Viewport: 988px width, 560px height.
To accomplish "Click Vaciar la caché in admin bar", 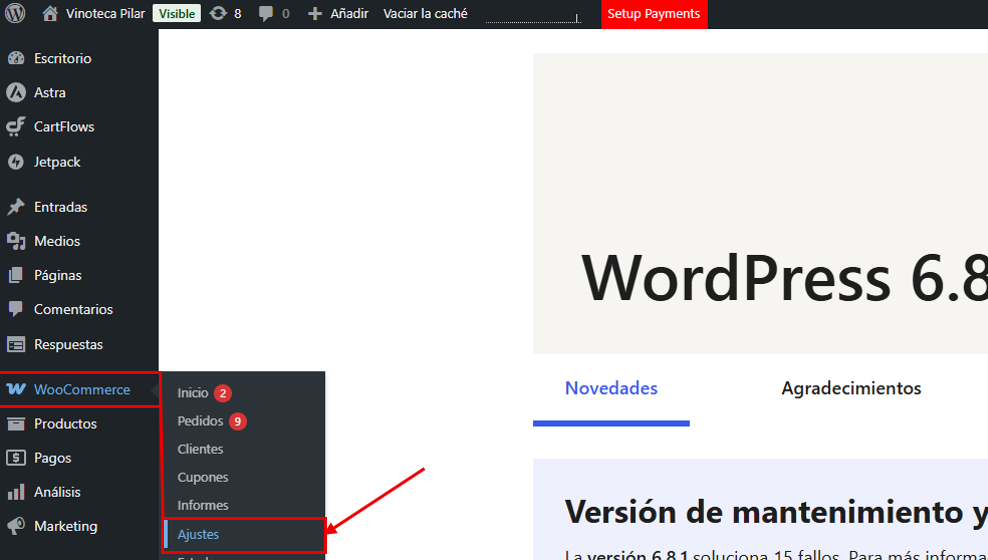I will click(x=425, y=13).
